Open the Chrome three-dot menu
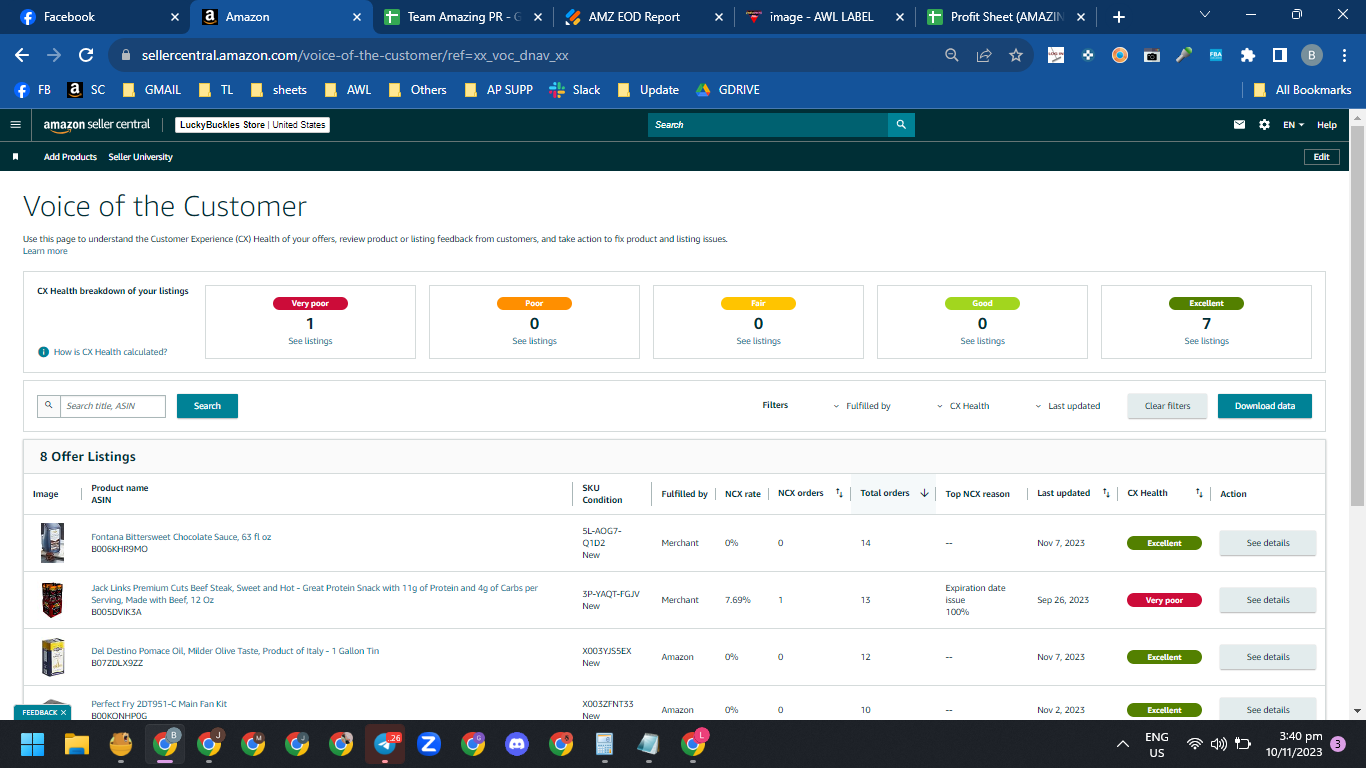Image resolution: width=1366 pixels, height=768 pixels. click(x=1344, y=55)
